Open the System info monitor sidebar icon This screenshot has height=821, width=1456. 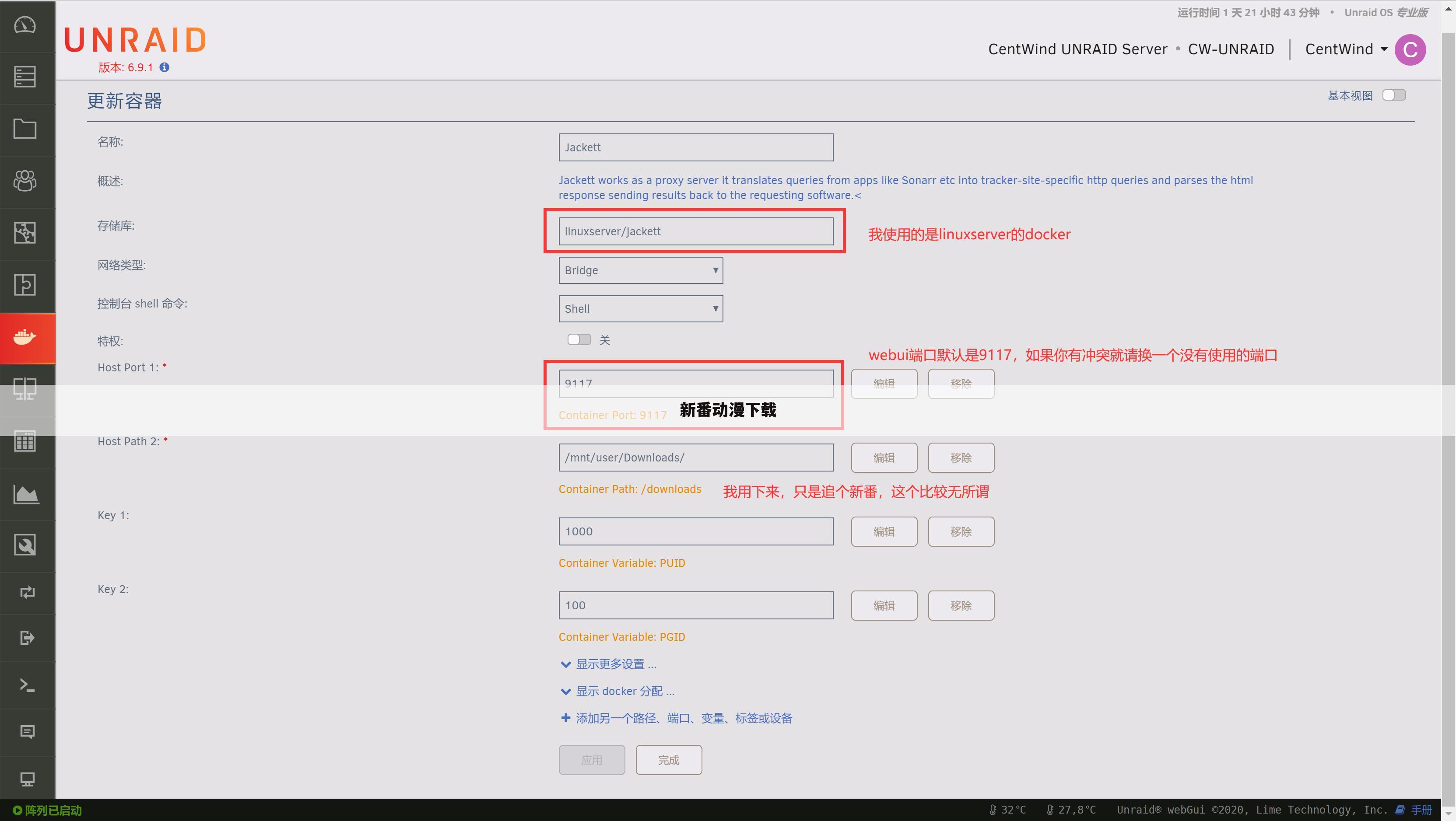[27, 779]
